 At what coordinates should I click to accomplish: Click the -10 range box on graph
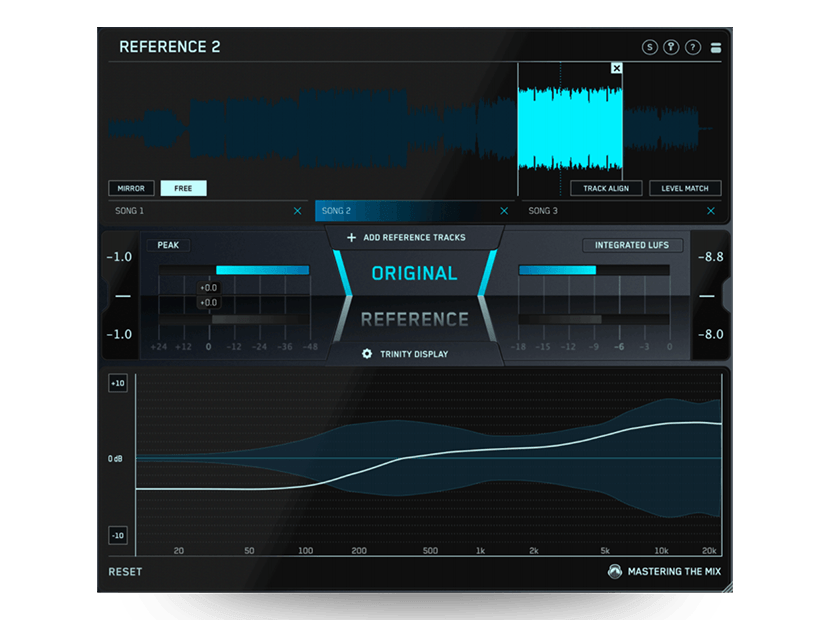(118, 535)
